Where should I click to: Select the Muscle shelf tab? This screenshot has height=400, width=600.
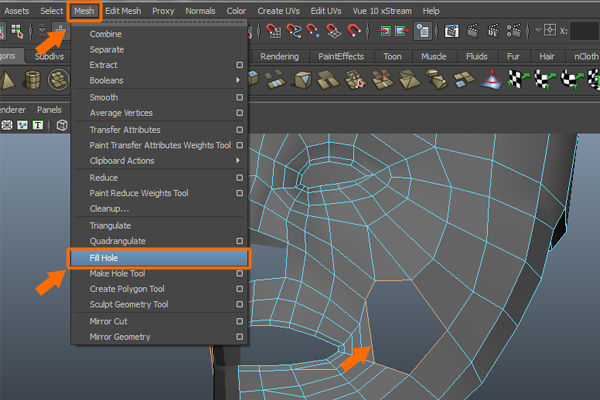433,56
